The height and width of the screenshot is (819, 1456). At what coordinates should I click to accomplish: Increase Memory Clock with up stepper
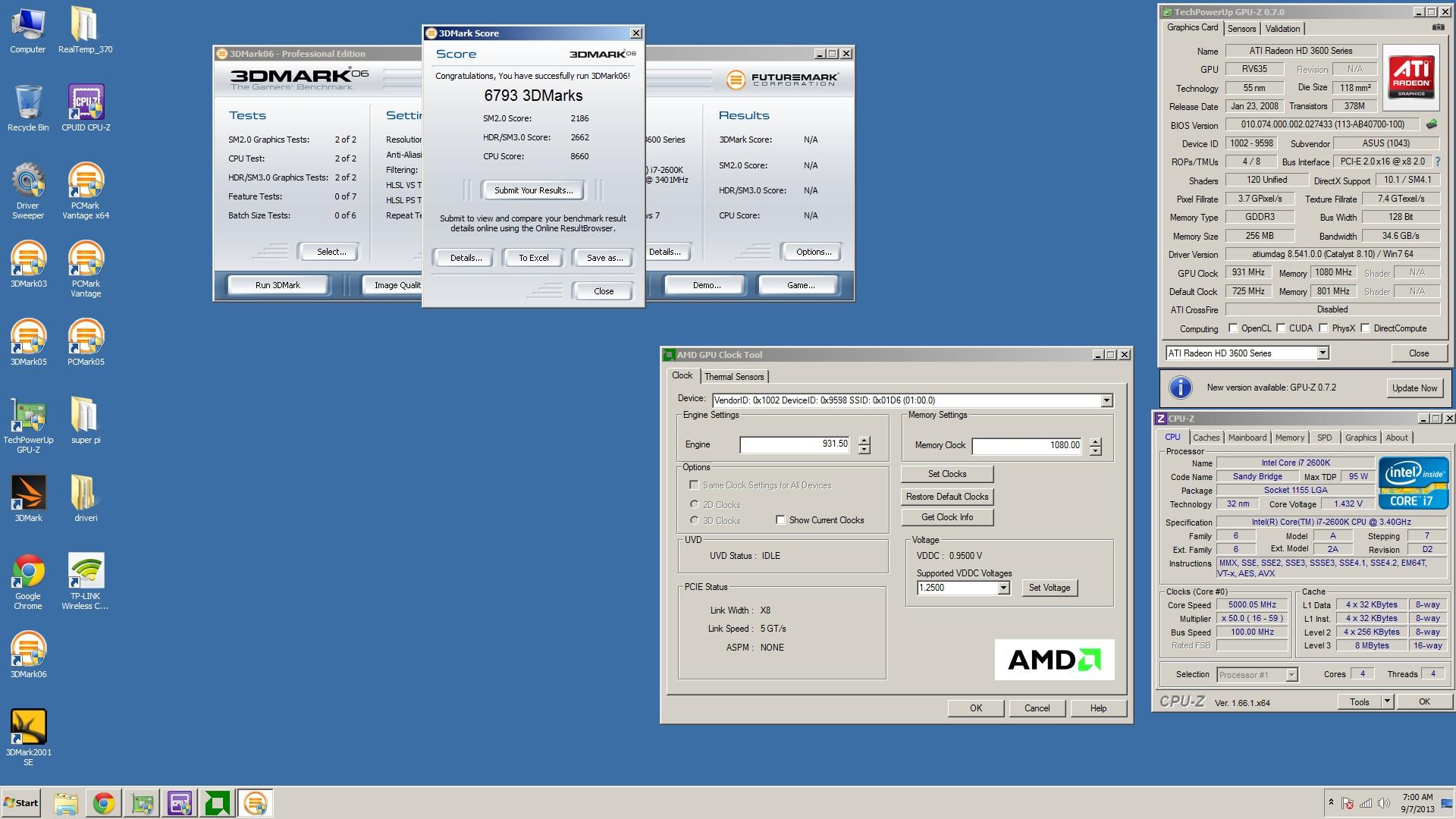tap(1095, 442)
